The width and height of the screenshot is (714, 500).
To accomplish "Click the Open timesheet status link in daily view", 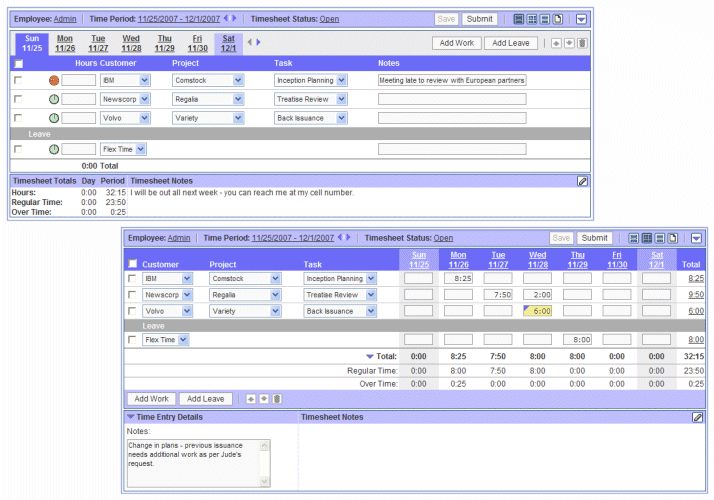I will (x=329, y=19).
